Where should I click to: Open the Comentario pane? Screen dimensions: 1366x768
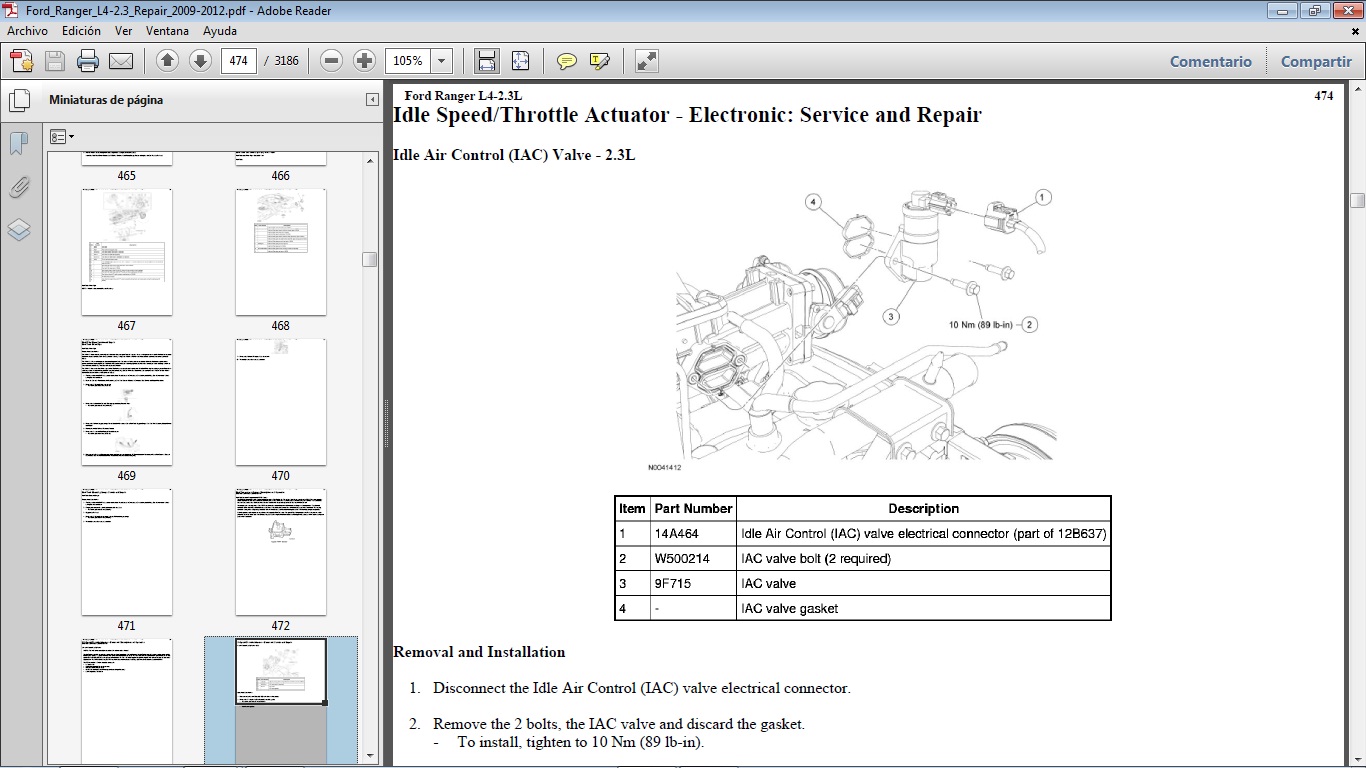tap(1211, 61)
